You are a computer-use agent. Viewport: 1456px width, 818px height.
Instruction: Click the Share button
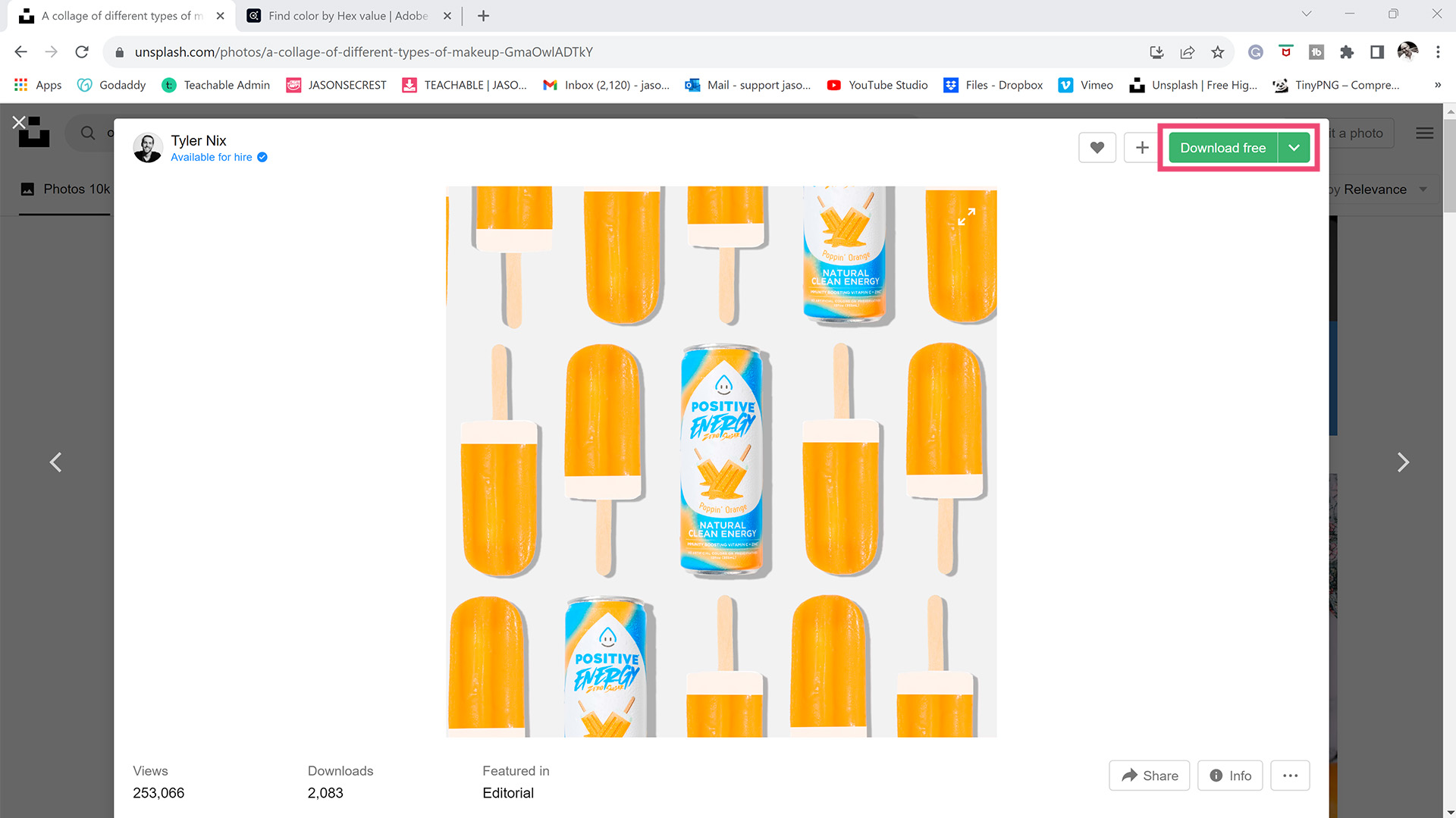(1149, 776)
